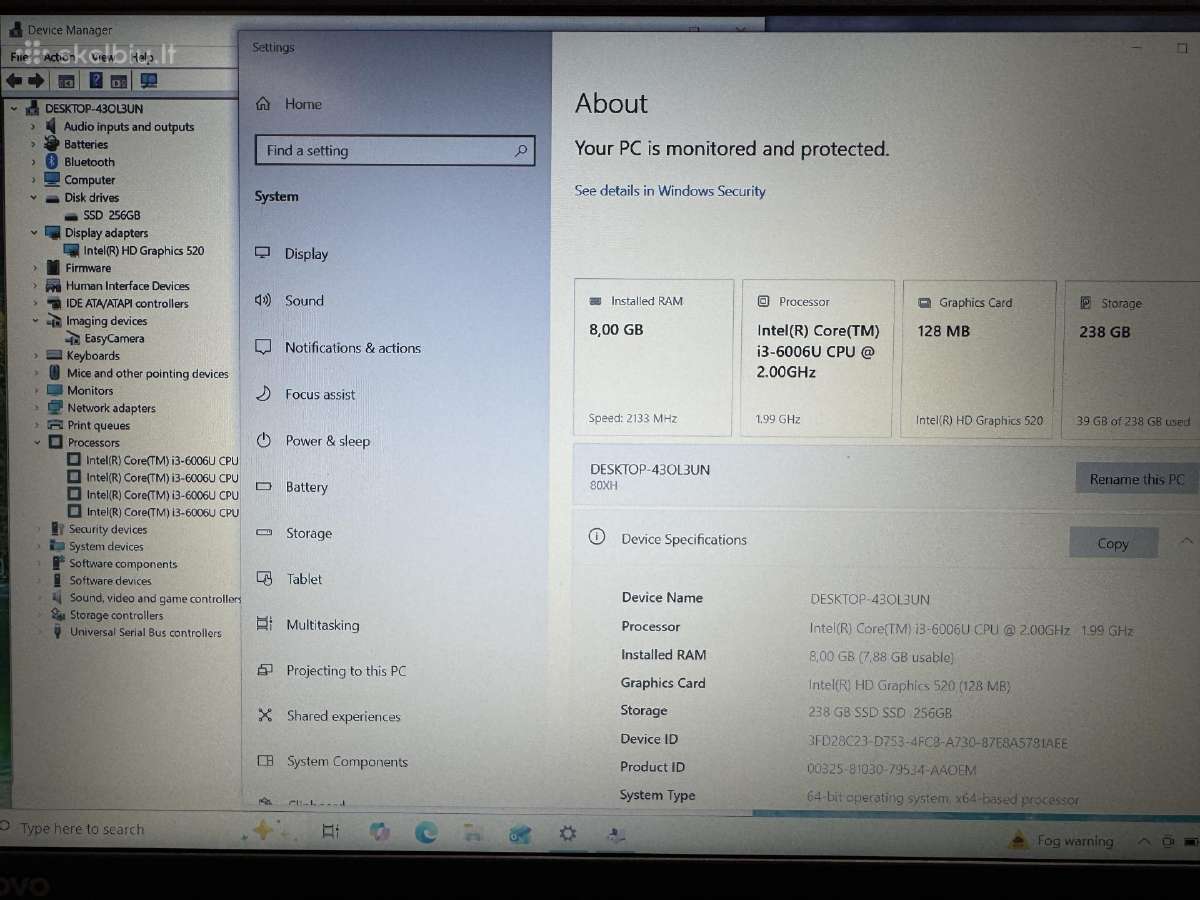Collapse DESKTOP-43OL3UN root node

coord(14,109)
